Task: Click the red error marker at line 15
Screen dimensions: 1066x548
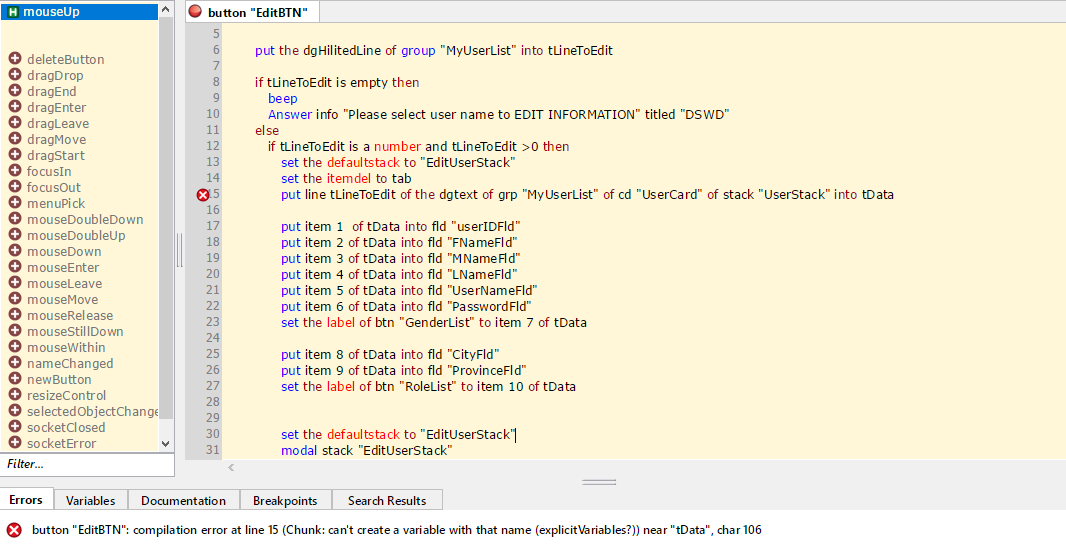Action: point(203,194)
